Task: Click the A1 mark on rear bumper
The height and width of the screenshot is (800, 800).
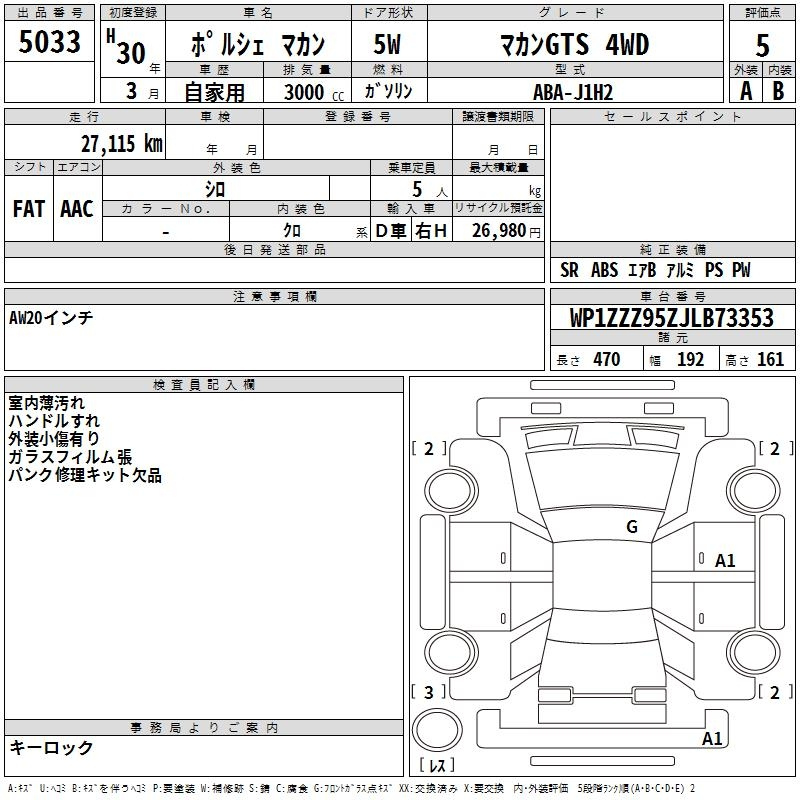Action: (x=712, y=738)
